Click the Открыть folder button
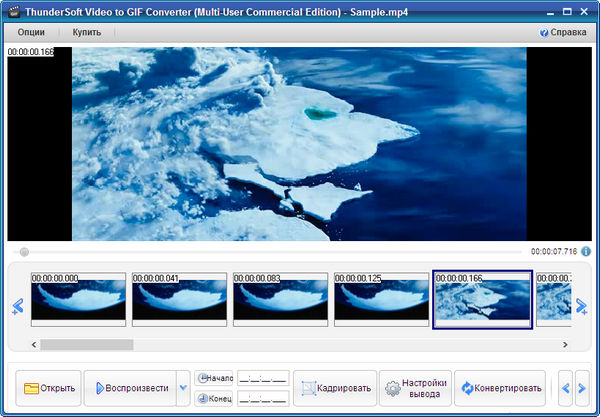Viewport: 600px width, 417px height. pos(48,388)
